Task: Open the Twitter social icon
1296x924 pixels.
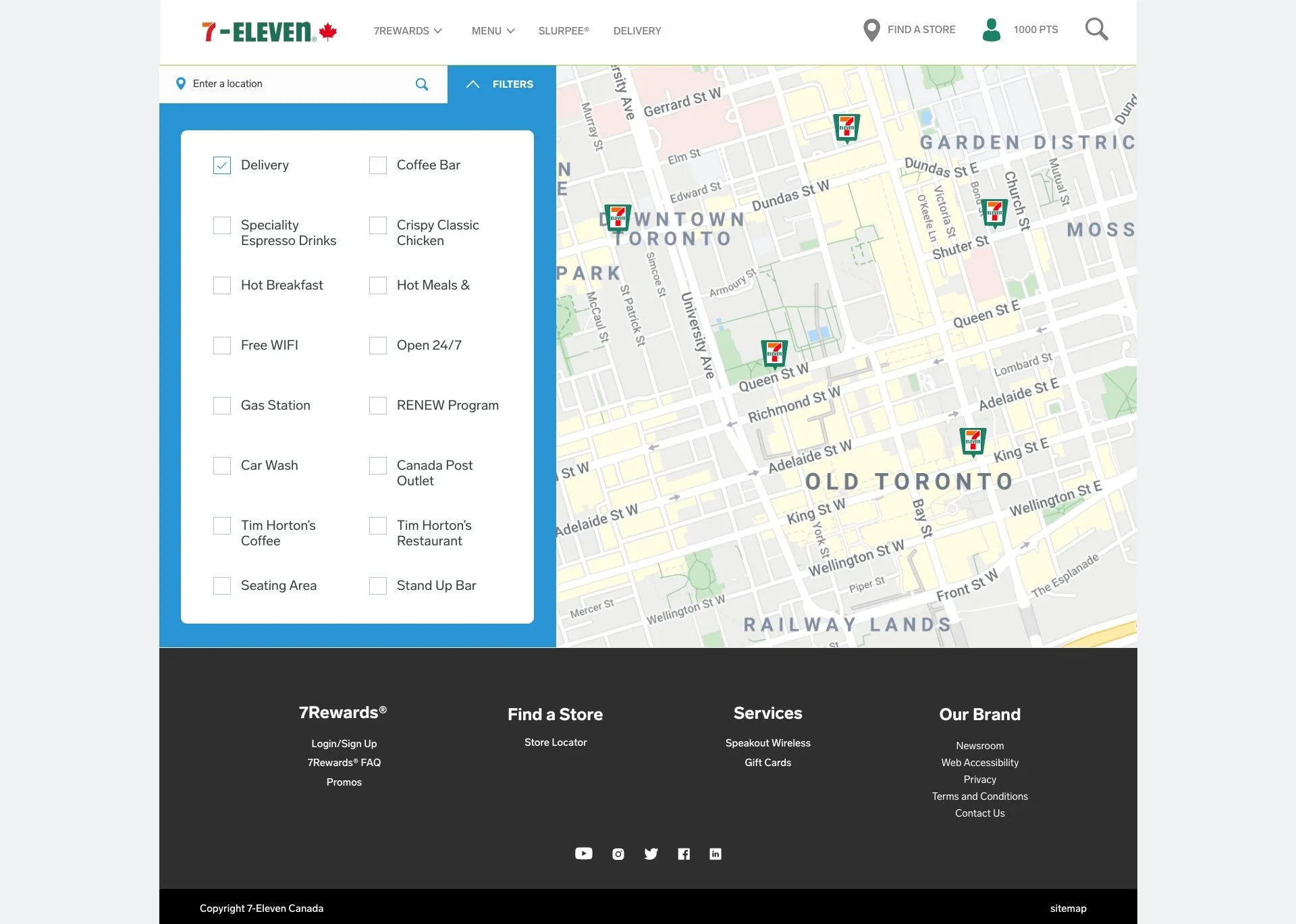Action: [651, 854]
